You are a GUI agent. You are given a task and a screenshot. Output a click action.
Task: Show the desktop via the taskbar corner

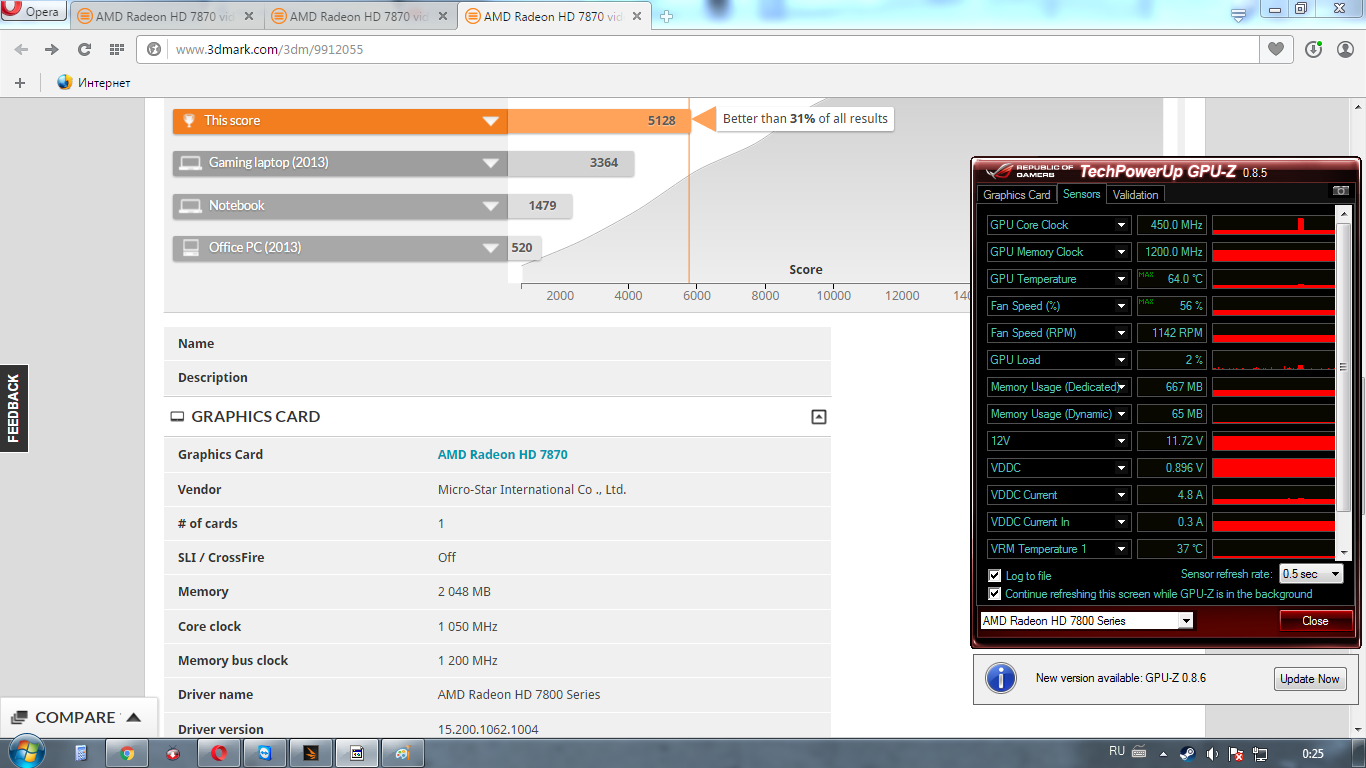[x=1359, y=753]
